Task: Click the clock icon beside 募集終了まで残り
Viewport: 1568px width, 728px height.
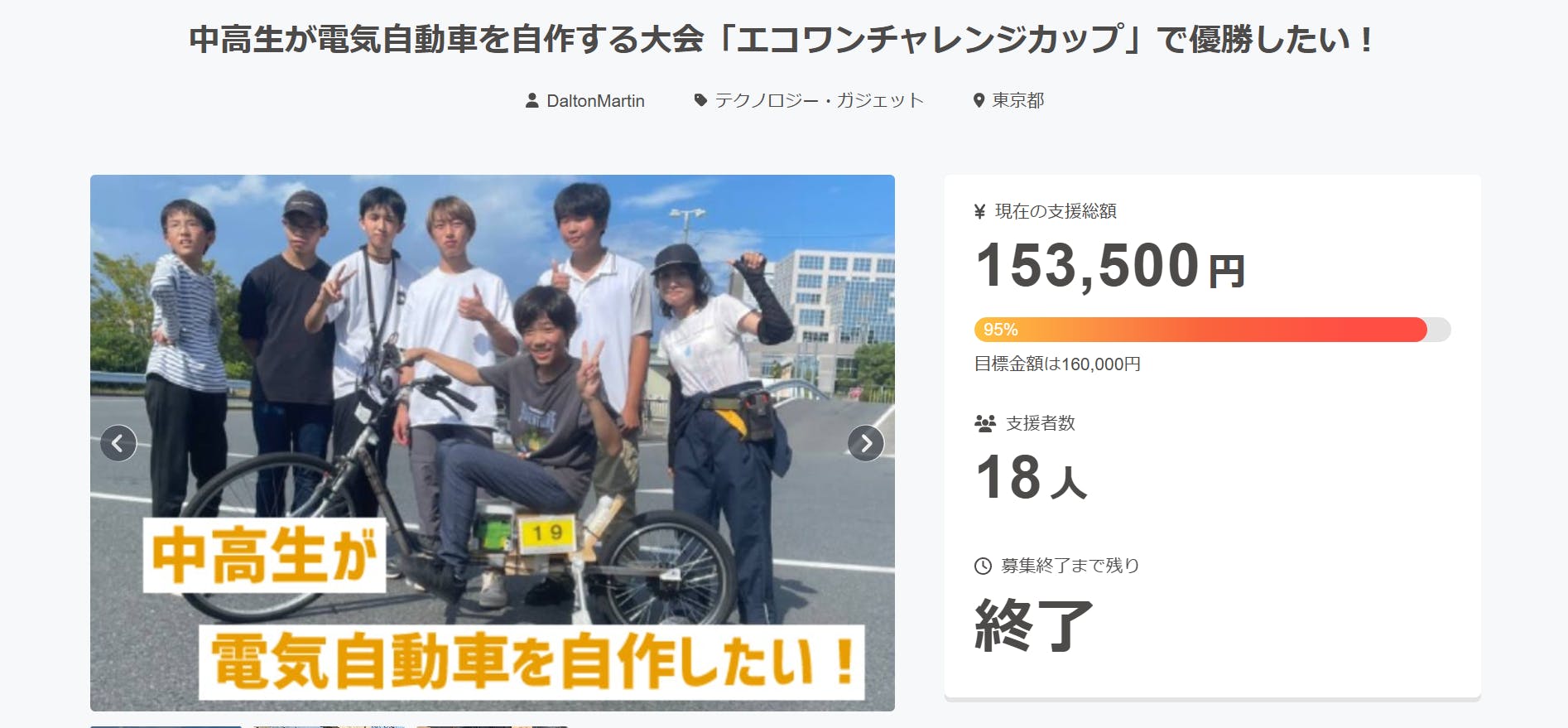Action: click(x=983, y=566)
